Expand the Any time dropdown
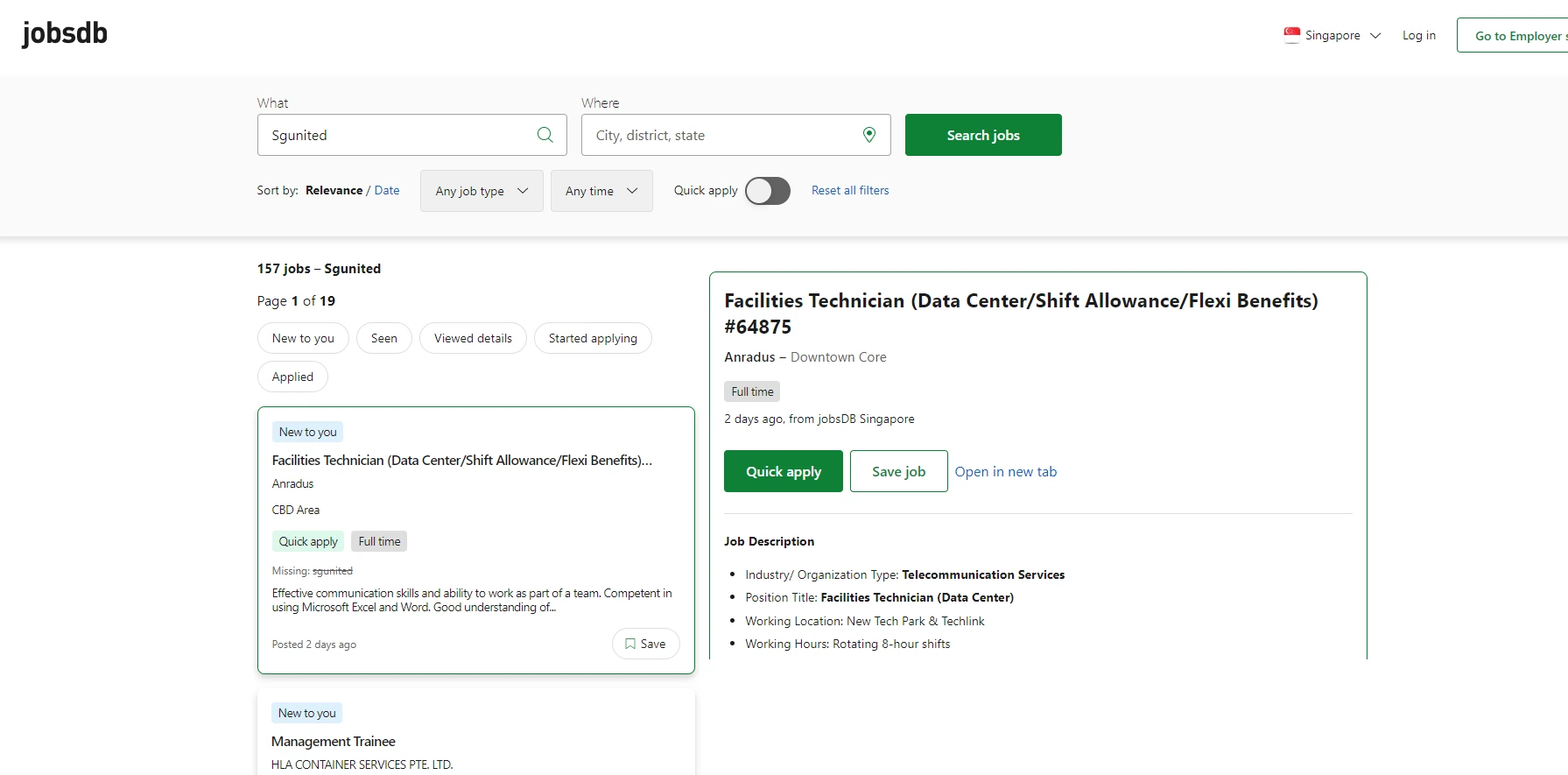This screenshot has height=775, width=1568. click(601, 191)
